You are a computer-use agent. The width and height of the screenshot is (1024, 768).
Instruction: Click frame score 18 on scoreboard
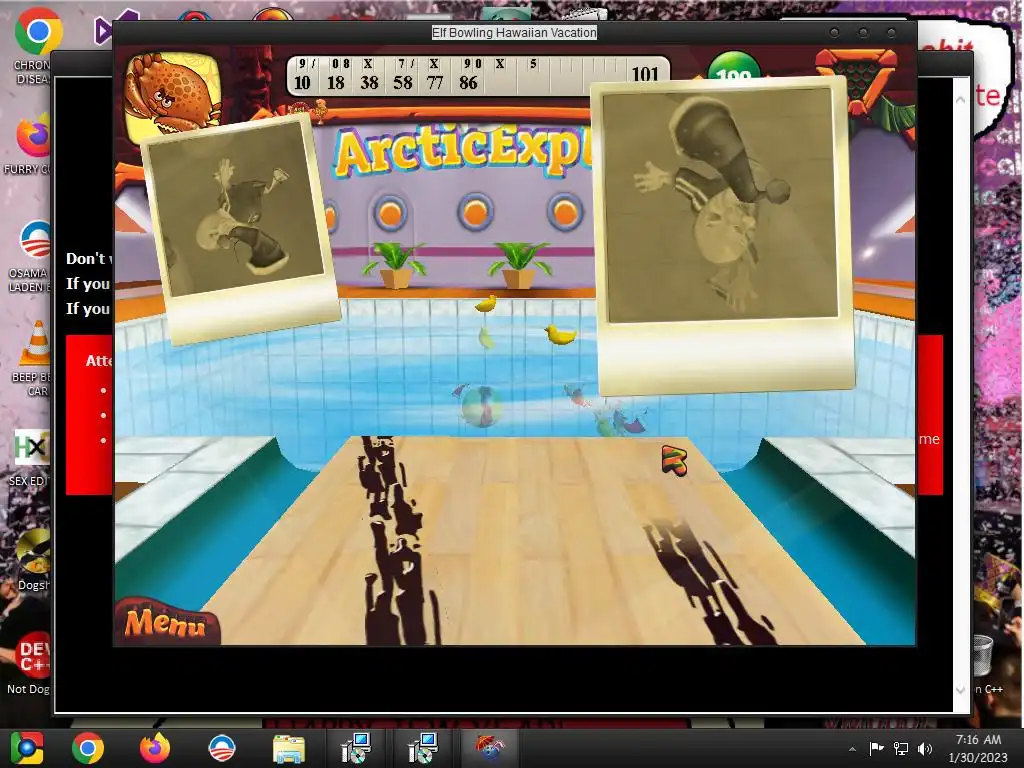[x=336, y=83]
